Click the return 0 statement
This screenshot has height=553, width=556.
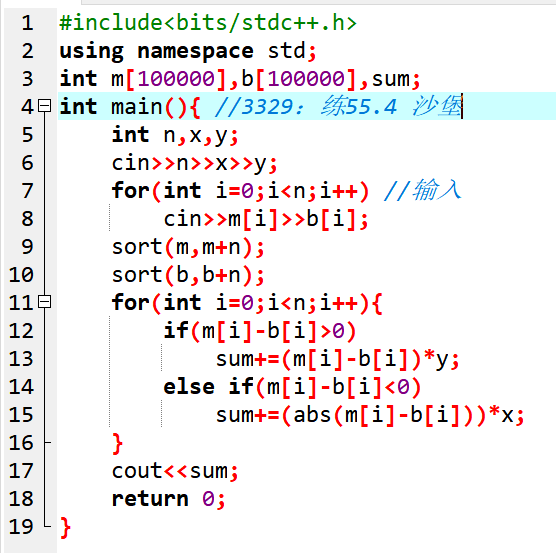point(168,499)
